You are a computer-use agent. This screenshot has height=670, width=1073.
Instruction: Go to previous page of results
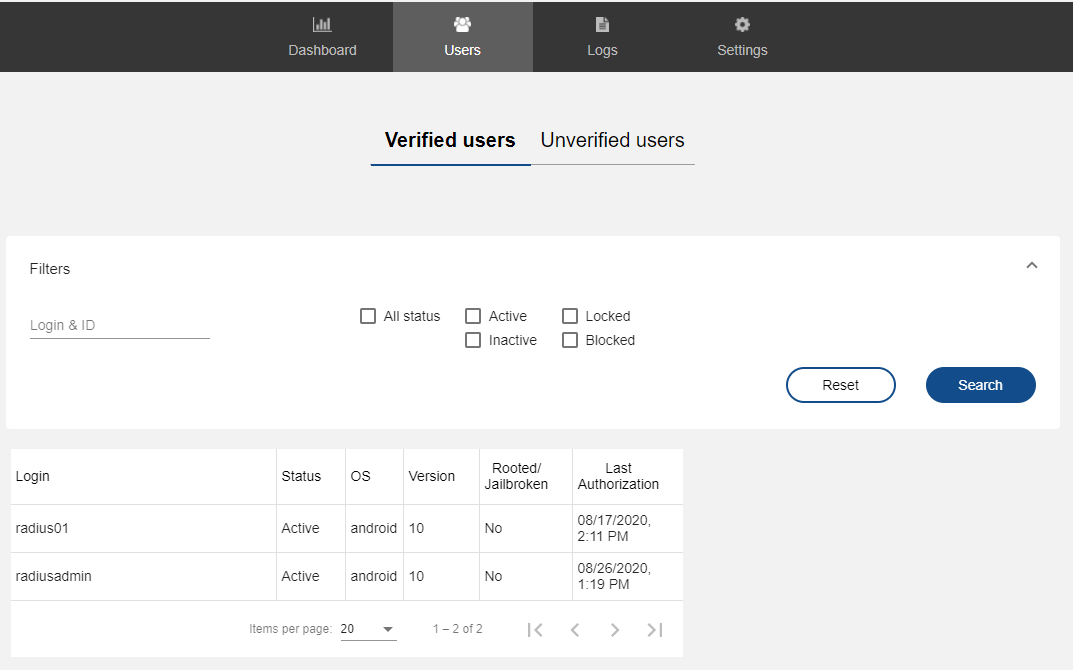(575, 629)
